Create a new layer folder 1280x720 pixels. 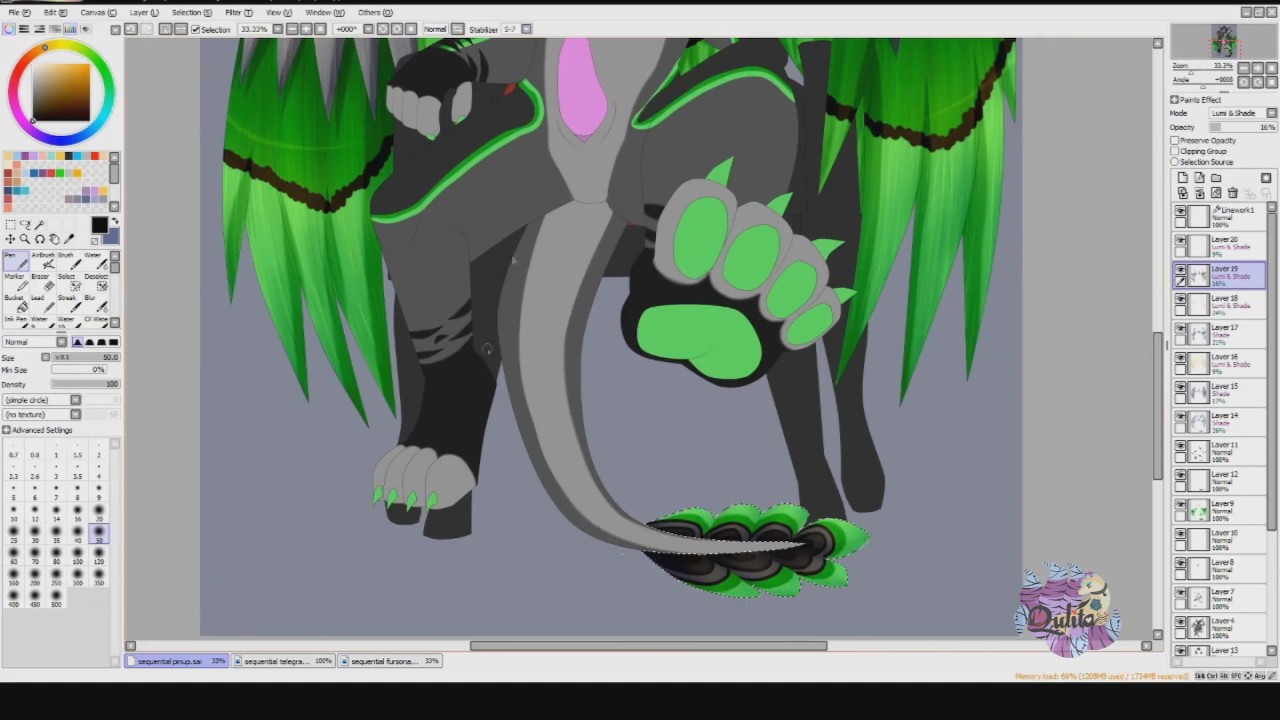tap(1216, 178)
